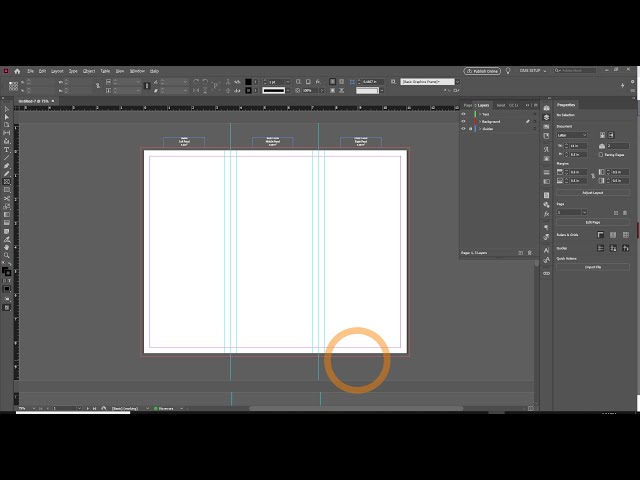Select the Type tool
Image resolution: width=640 pixels, height=480 pixels.
point(7,150)
